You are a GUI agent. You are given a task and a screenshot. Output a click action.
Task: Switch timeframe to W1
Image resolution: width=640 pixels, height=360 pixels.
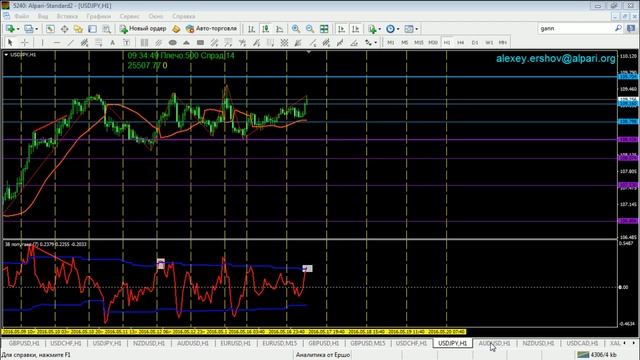[489, 42]
